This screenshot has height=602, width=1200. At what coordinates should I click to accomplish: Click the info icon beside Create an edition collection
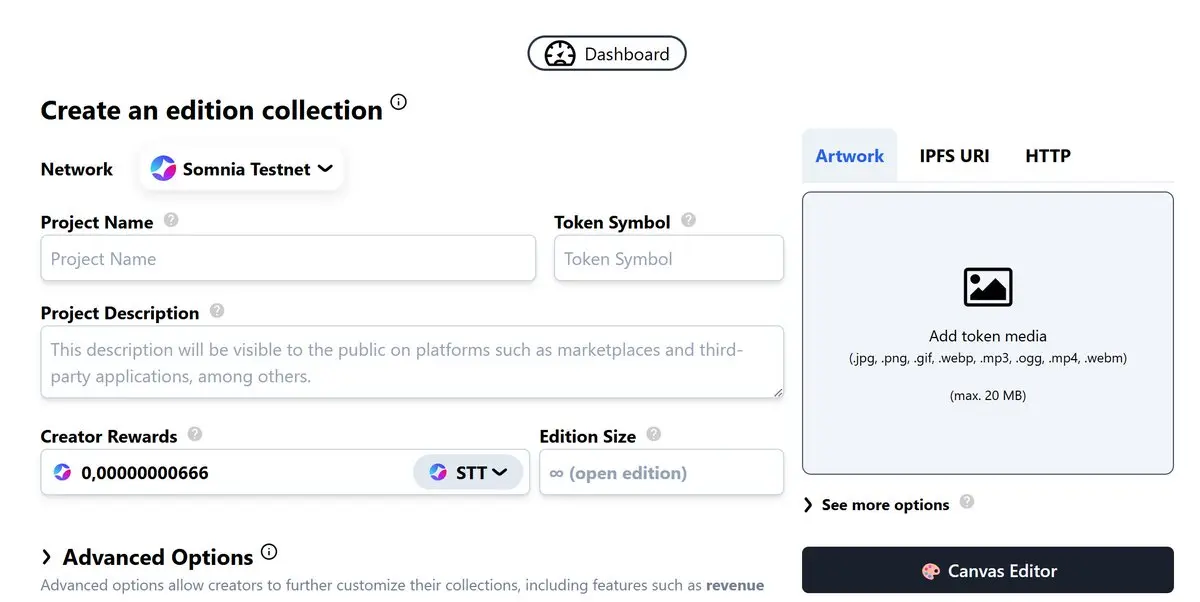tap(399, 102)
